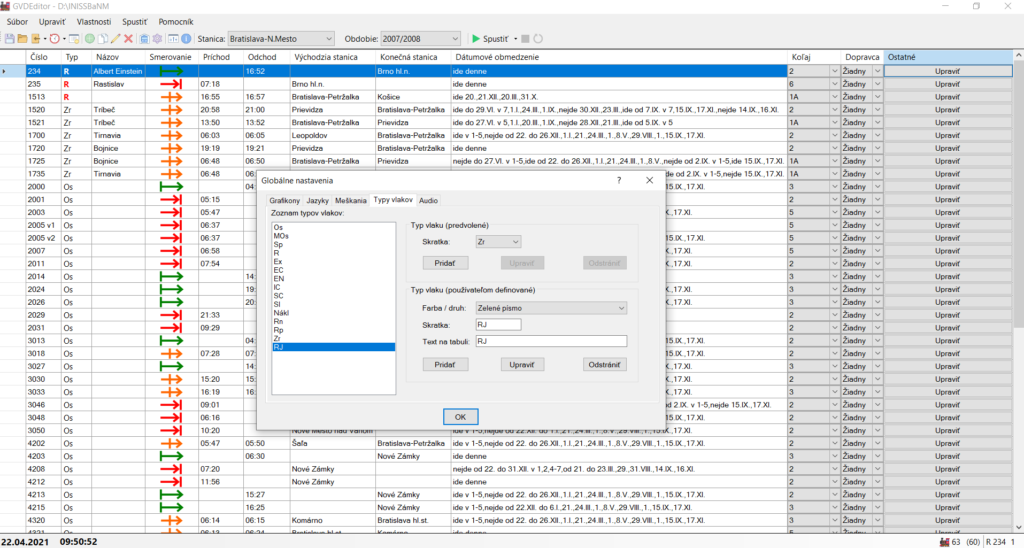This screenshot has width=1024, height=548.
Task: Click the red clock toolbar icon
Action: point(55,39)
